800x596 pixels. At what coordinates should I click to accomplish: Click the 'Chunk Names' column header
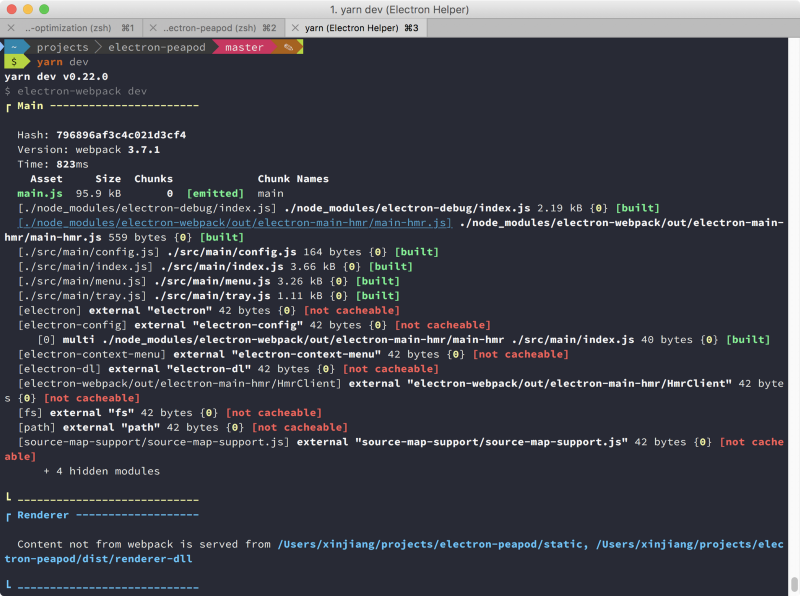(x=293, y=179)
